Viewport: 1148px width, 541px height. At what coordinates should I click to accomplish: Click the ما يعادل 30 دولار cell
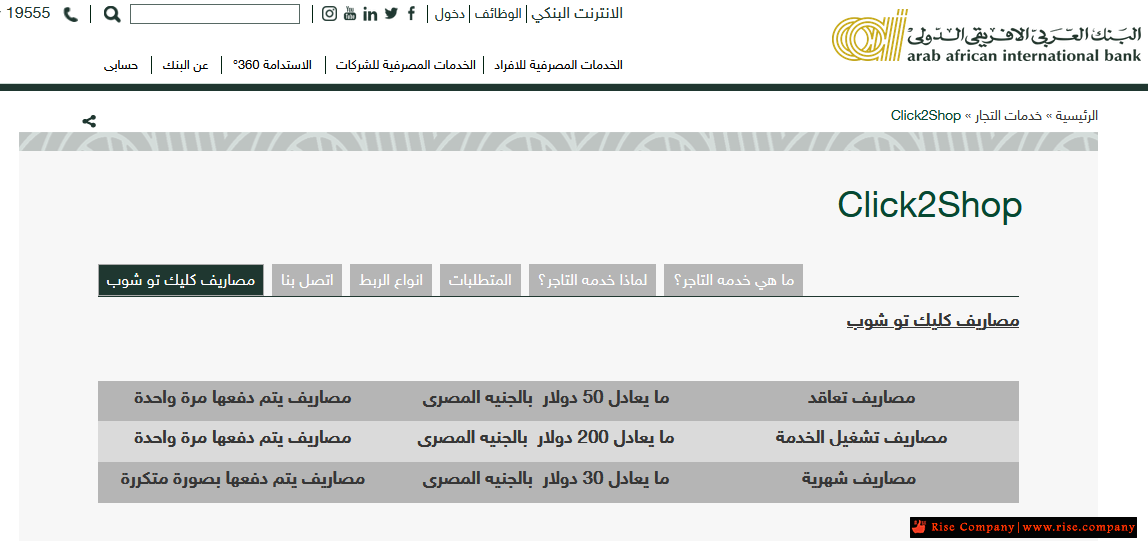[546, 480]
